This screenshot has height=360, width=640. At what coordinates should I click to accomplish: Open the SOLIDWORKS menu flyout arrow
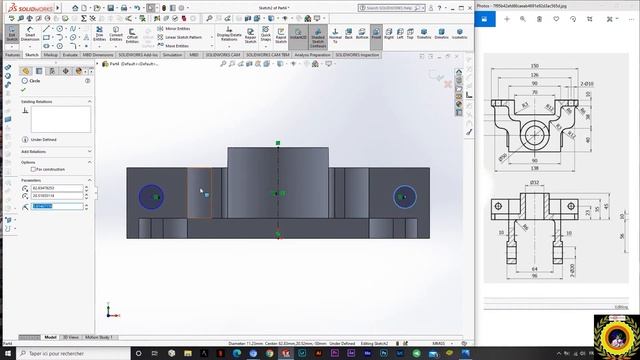click(58, 7)
